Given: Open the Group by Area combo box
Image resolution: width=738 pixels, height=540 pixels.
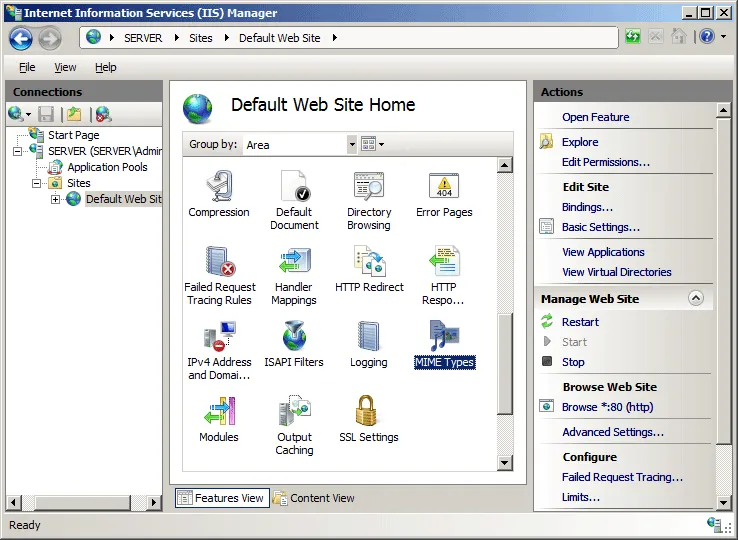Looking at the screenshot, I should 300,145.
